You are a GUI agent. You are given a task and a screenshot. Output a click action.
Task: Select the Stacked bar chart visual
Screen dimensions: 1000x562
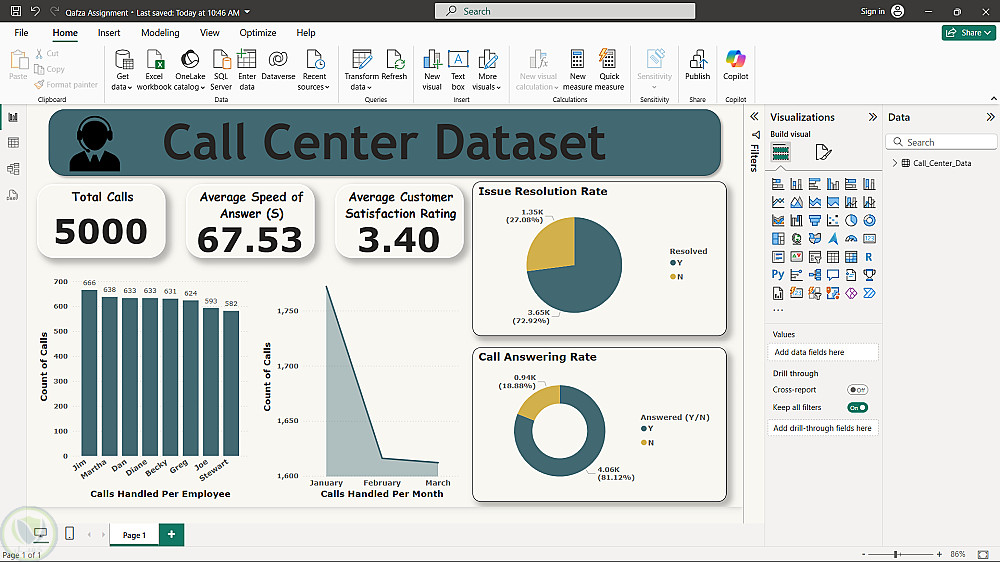pyautogui.click(x=777, y=184)
